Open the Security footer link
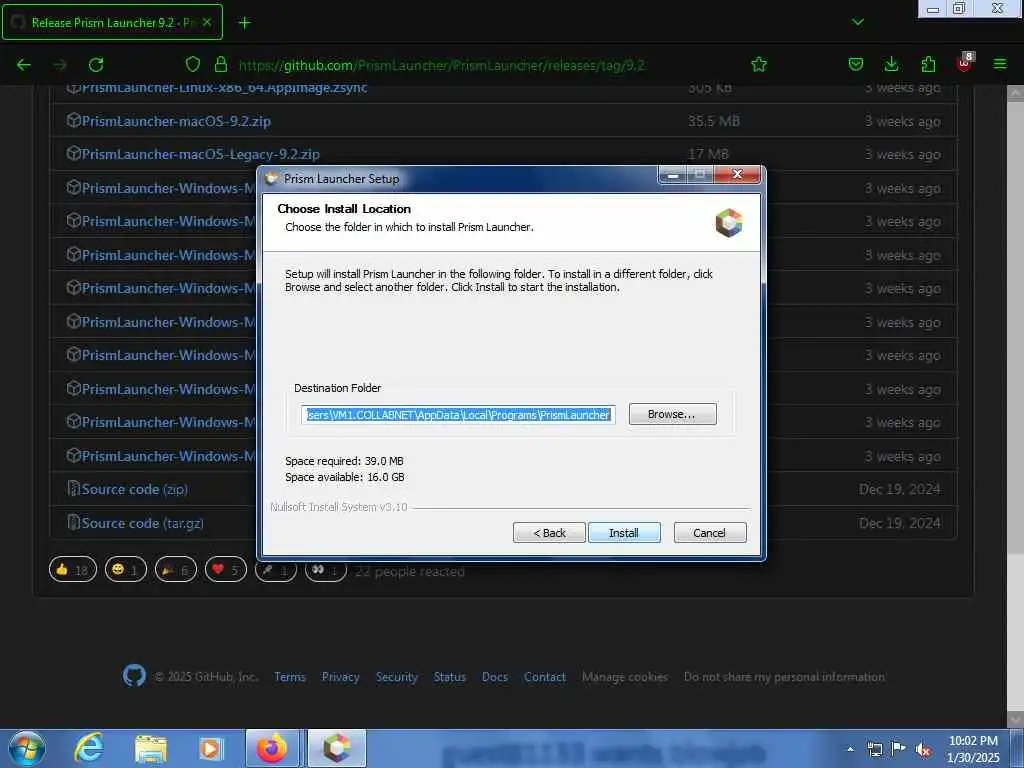The height and width of the screenshot is (768, 1024). tap(396, 677)
